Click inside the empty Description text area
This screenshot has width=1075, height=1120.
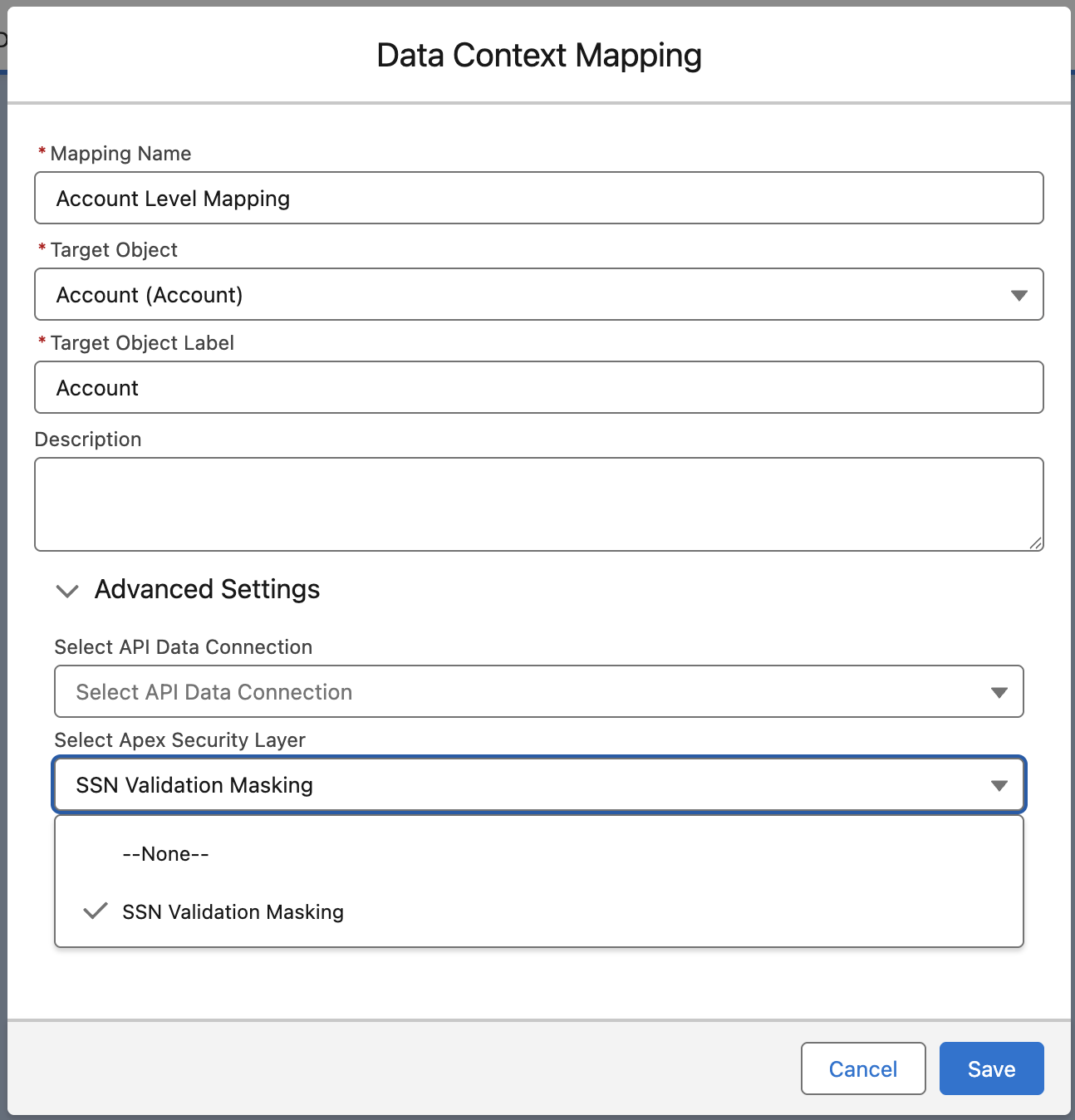pos(538,504)
